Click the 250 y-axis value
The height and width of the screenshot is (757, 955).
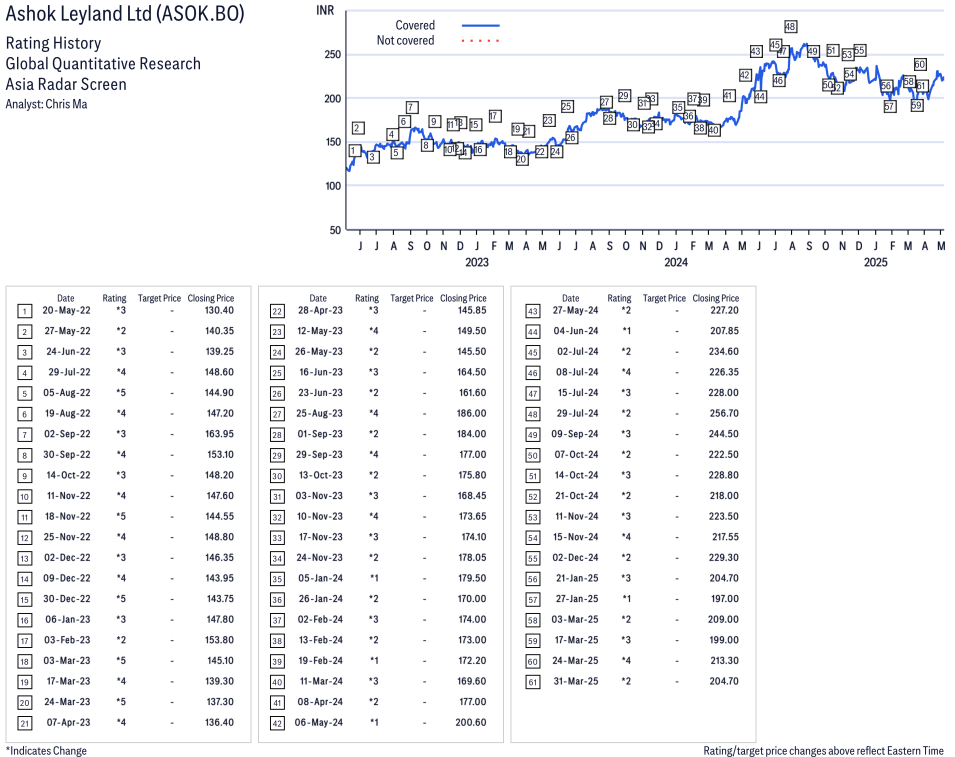pos(333,55)
